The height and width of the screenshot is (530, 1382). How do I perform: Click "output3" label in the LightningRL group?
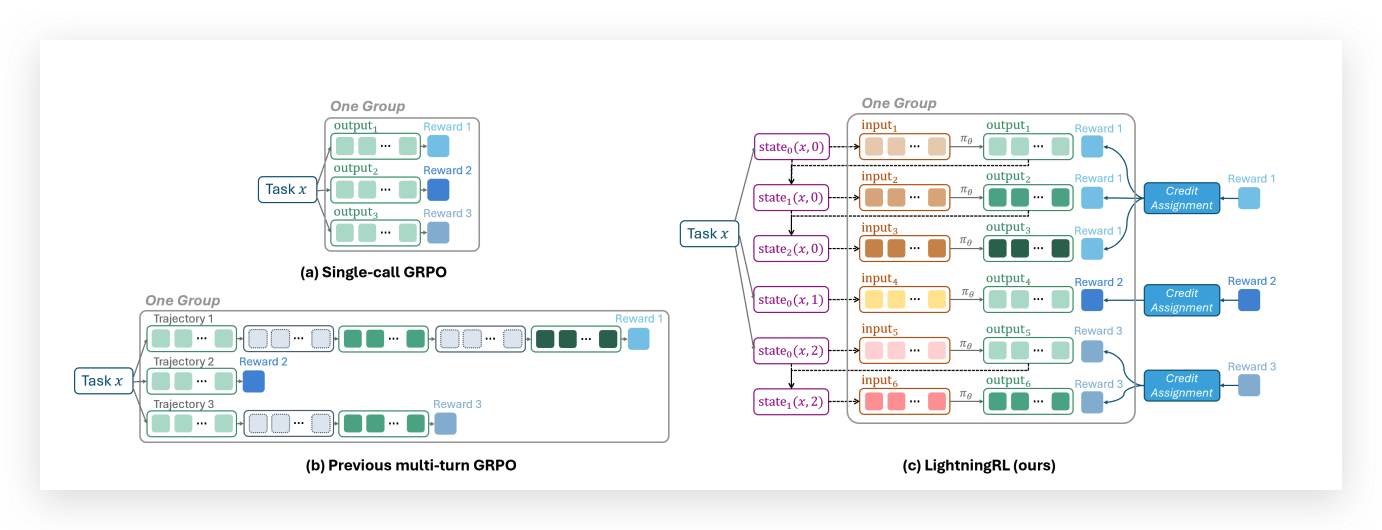pyautogui.click(x=1009, y=228)
